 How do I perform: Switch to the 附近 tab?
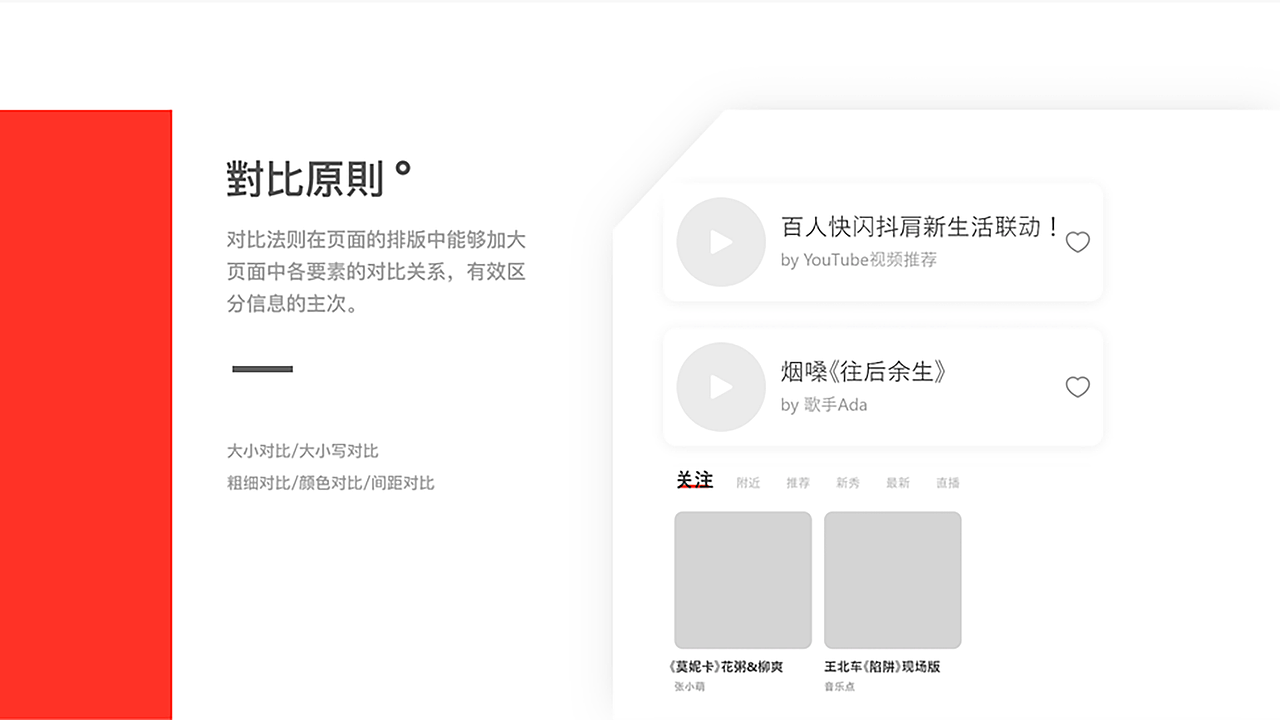point(749,483)
